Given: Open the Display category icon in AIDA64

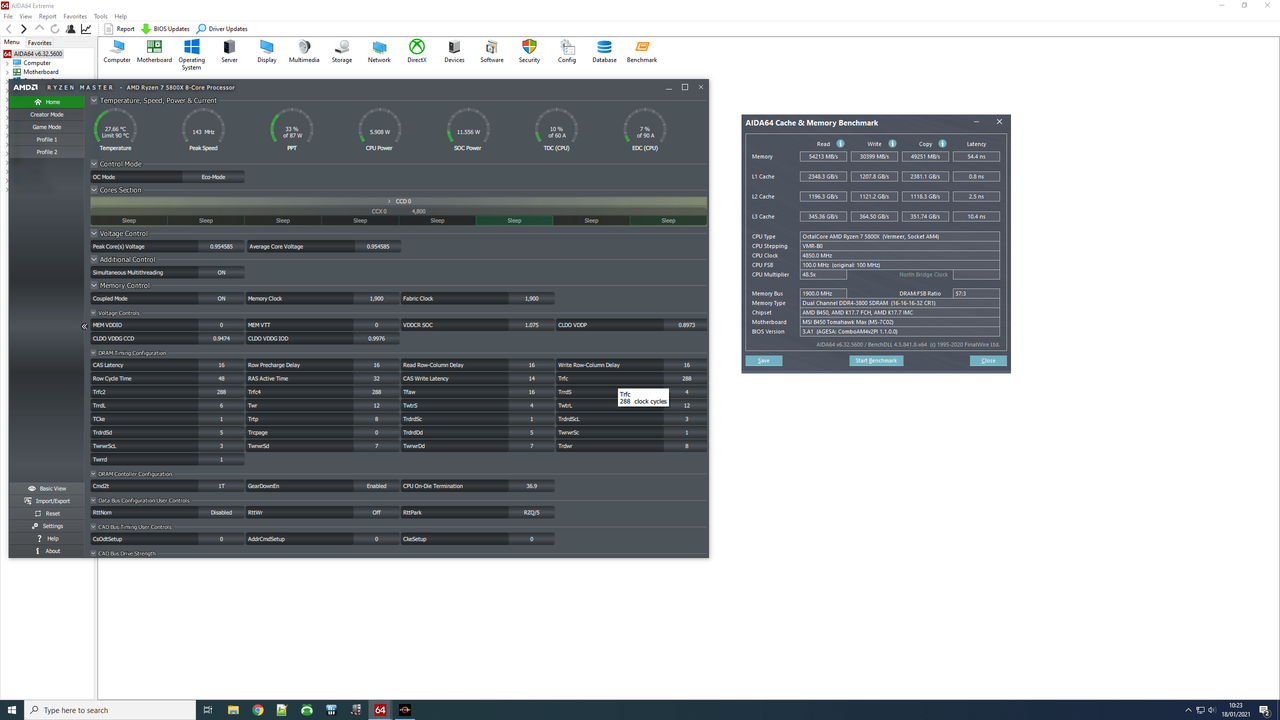Looking at the screenshot, I should click(267, 52).
